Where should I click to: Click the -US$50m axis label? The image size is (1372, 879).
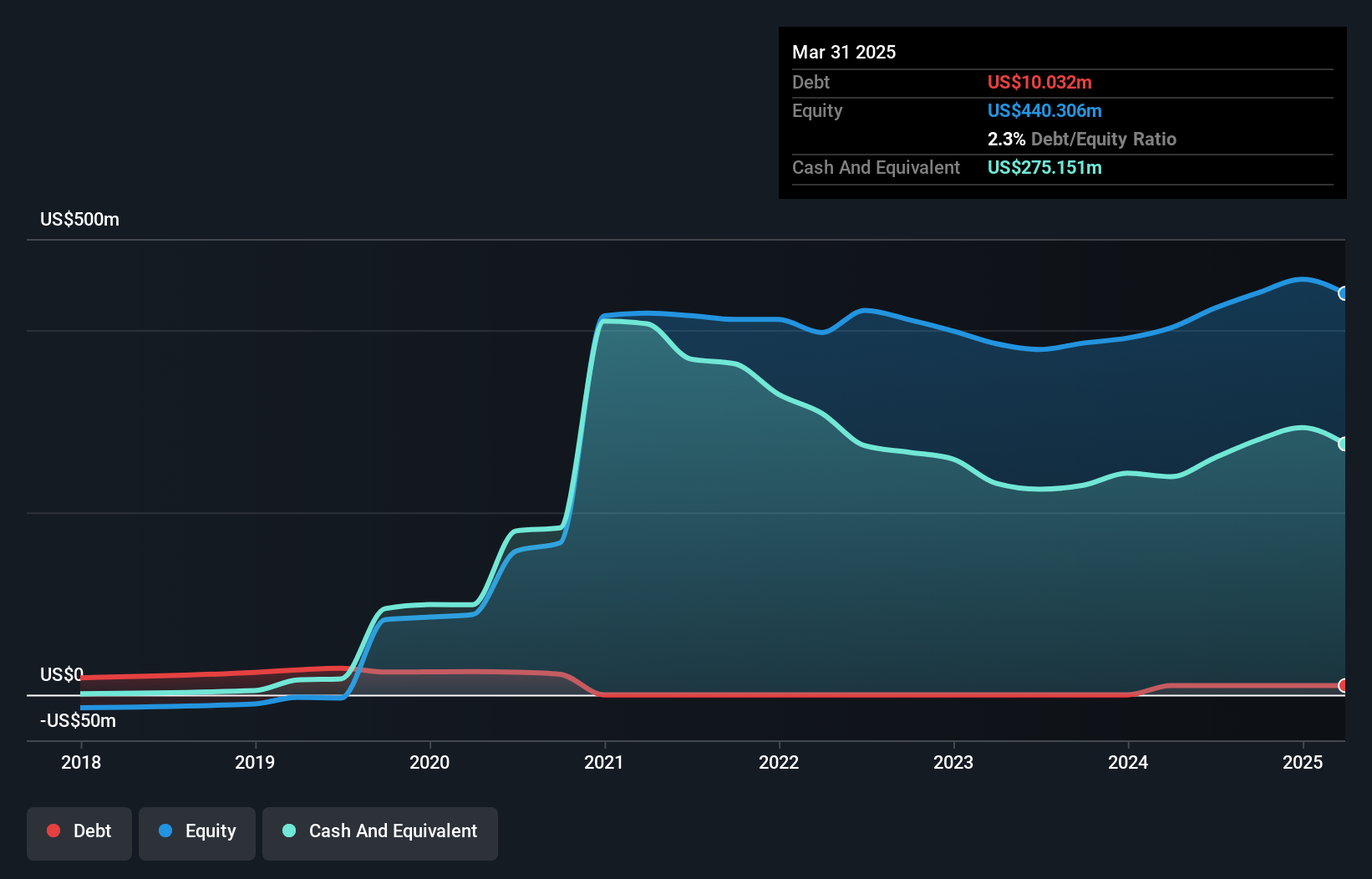tap(77, 720)
